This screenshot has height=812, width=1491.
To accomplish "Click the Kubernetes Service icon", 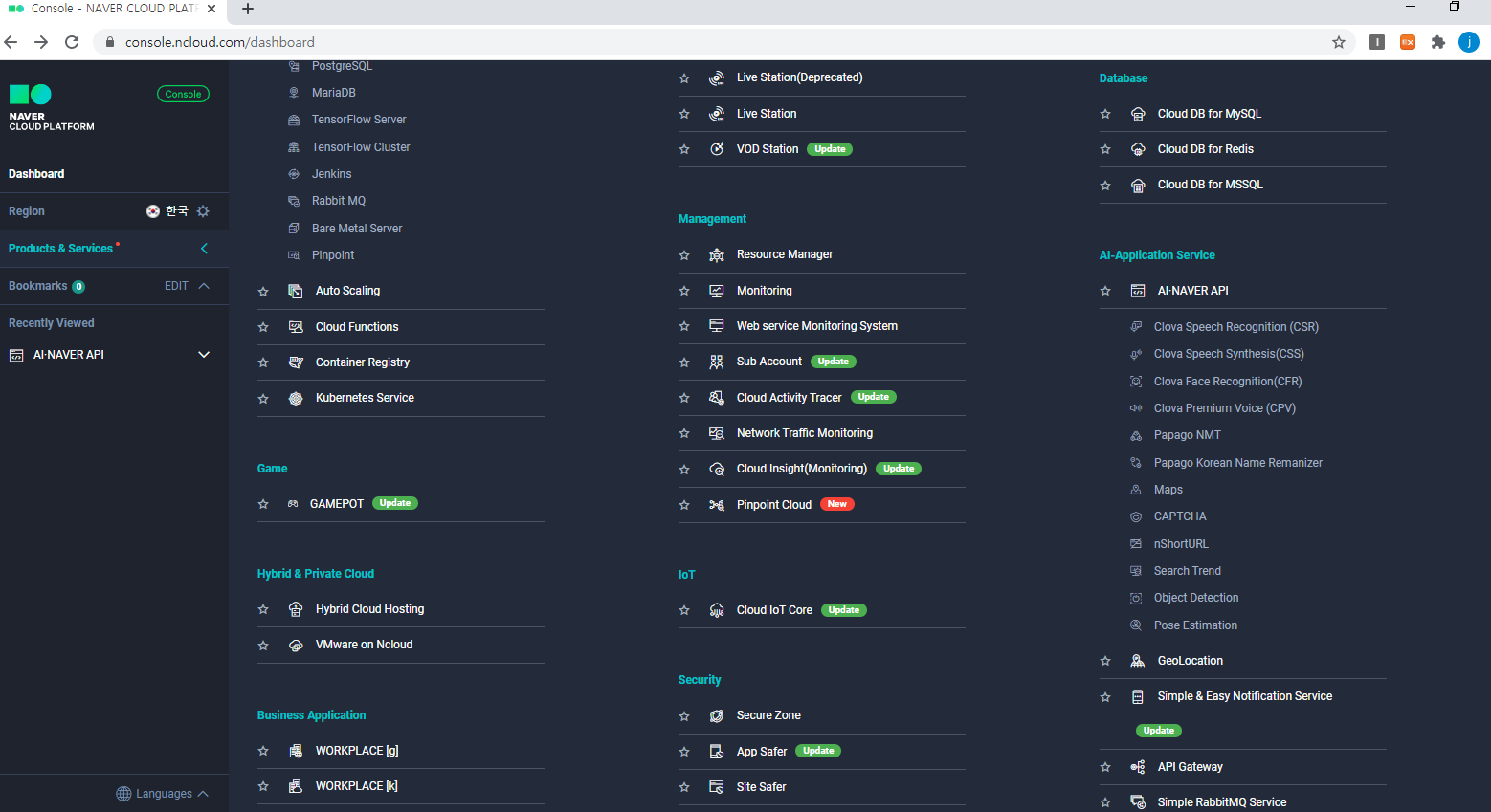I will (x=296, y=398).
